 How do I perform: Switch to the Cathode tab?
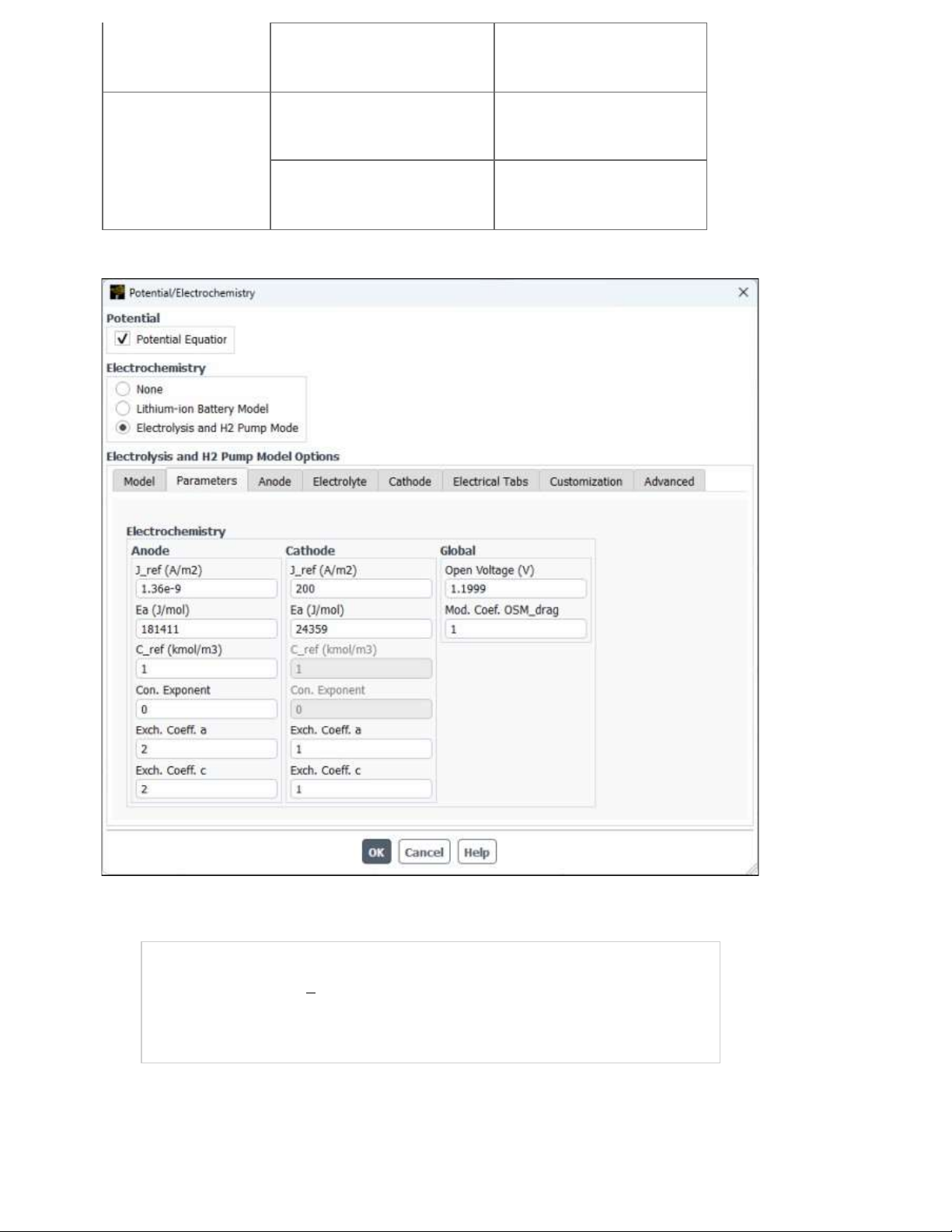(x=410, y=481)
